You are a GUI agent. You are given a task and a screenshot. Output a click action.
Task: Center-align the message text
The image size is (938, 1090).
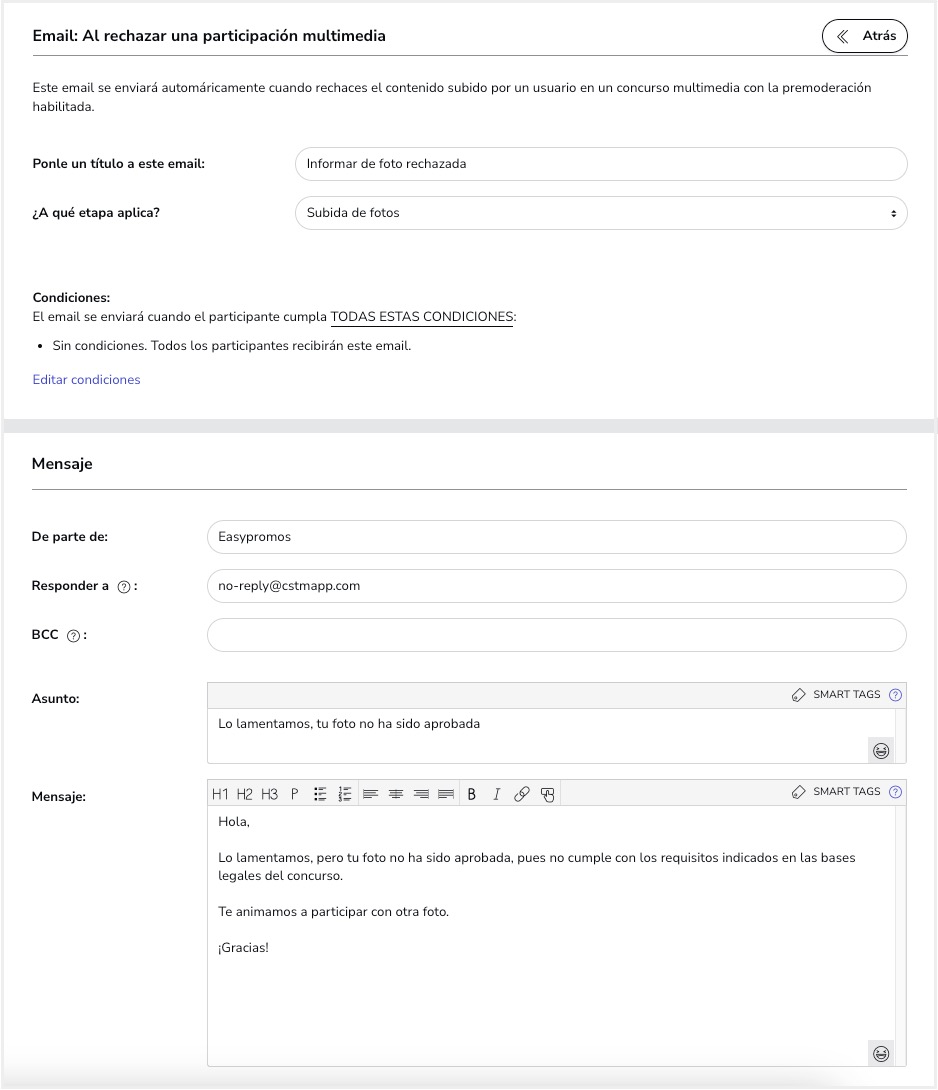coord(396,794)
